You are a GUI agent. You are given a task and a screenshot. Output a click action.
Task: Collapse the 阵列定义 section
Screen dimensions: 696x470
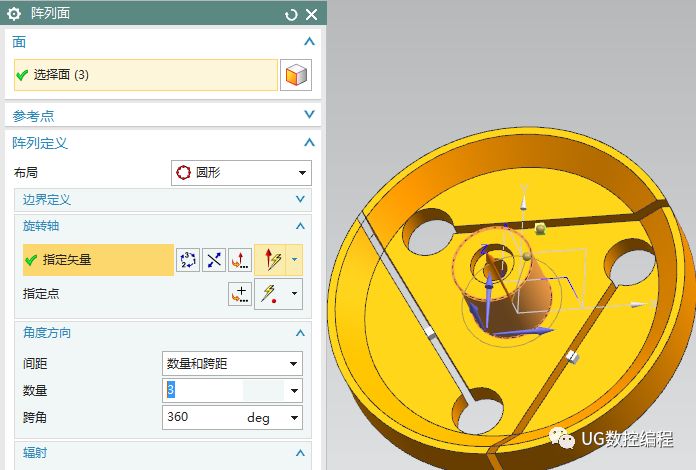309,143
